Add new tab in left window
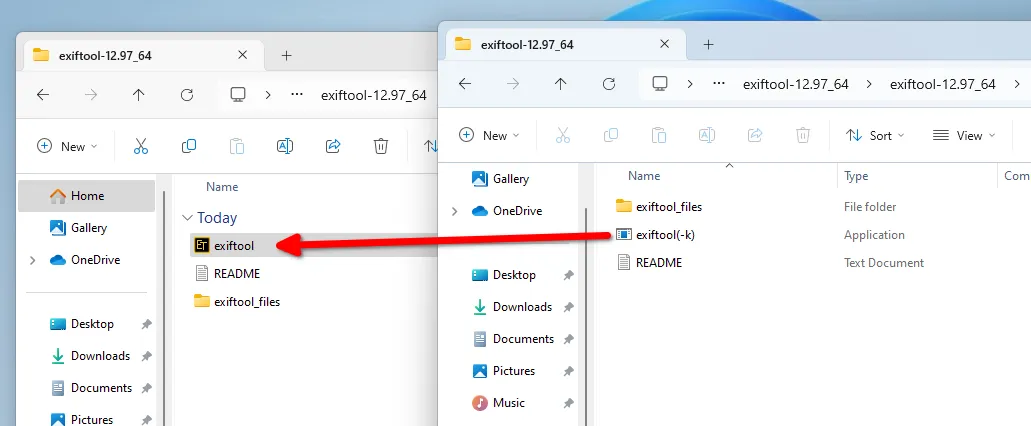 point(286,56)
